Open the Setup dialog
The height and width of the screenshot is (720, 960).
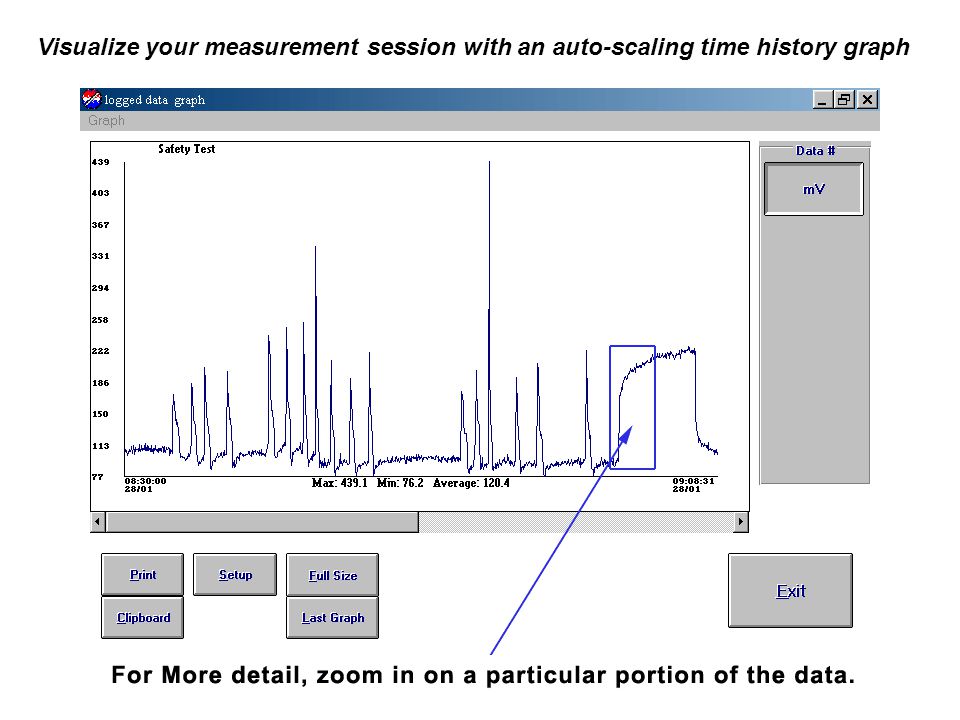click(x=235, y=574)
